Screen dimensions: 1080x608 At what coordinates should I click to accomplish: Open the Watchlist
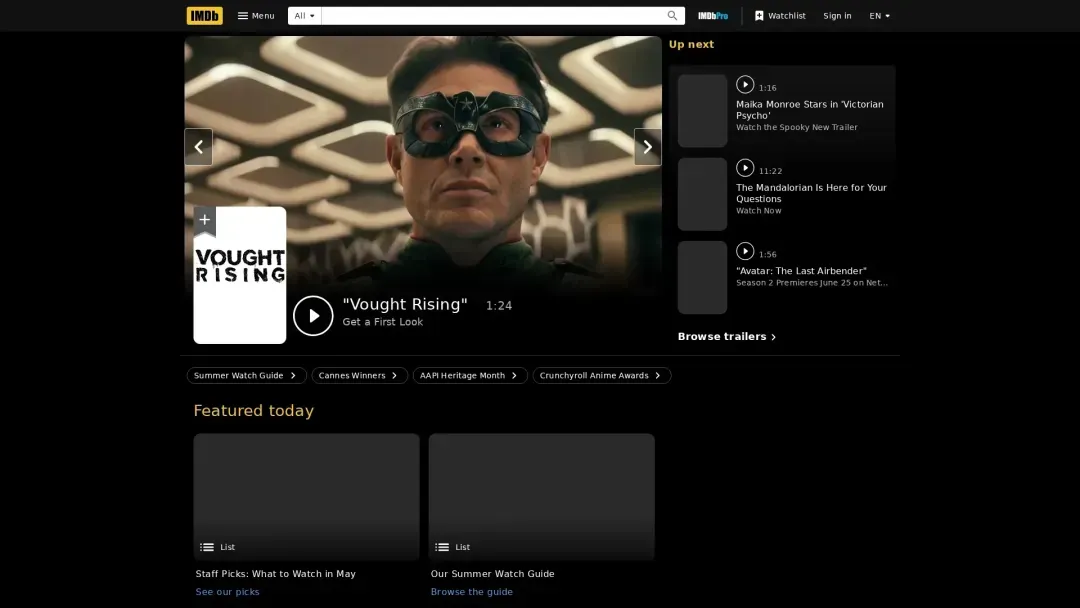[x=780, y=15]
